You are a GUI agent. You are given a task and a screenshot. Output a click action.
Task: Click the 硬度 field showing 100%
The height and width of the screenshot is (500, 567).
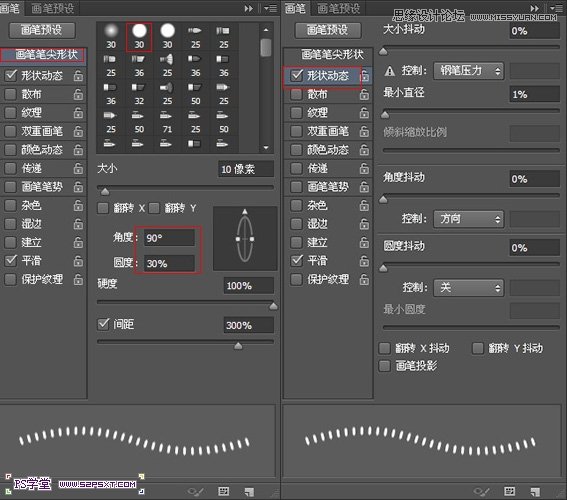point(249,286)
